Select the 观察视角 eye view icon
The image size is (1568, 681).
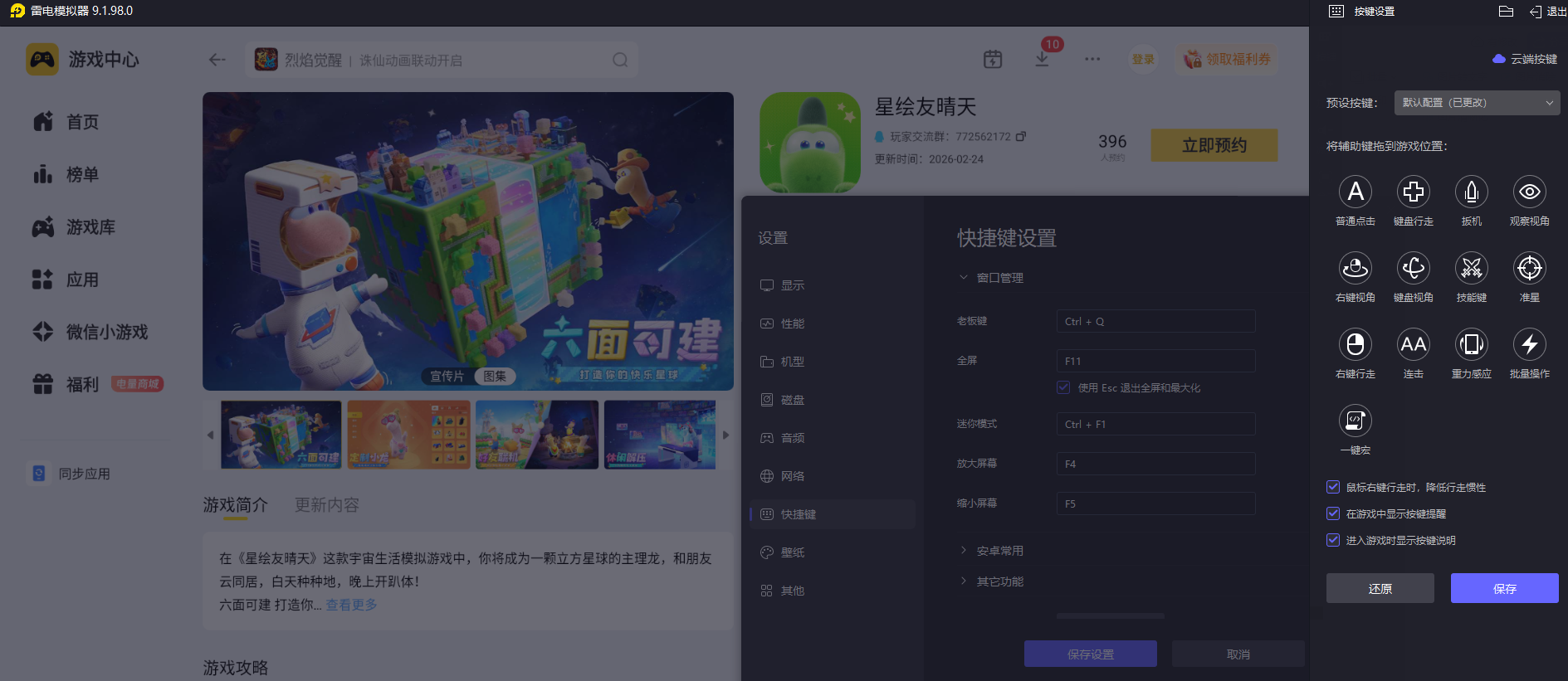click(1530, 192)
